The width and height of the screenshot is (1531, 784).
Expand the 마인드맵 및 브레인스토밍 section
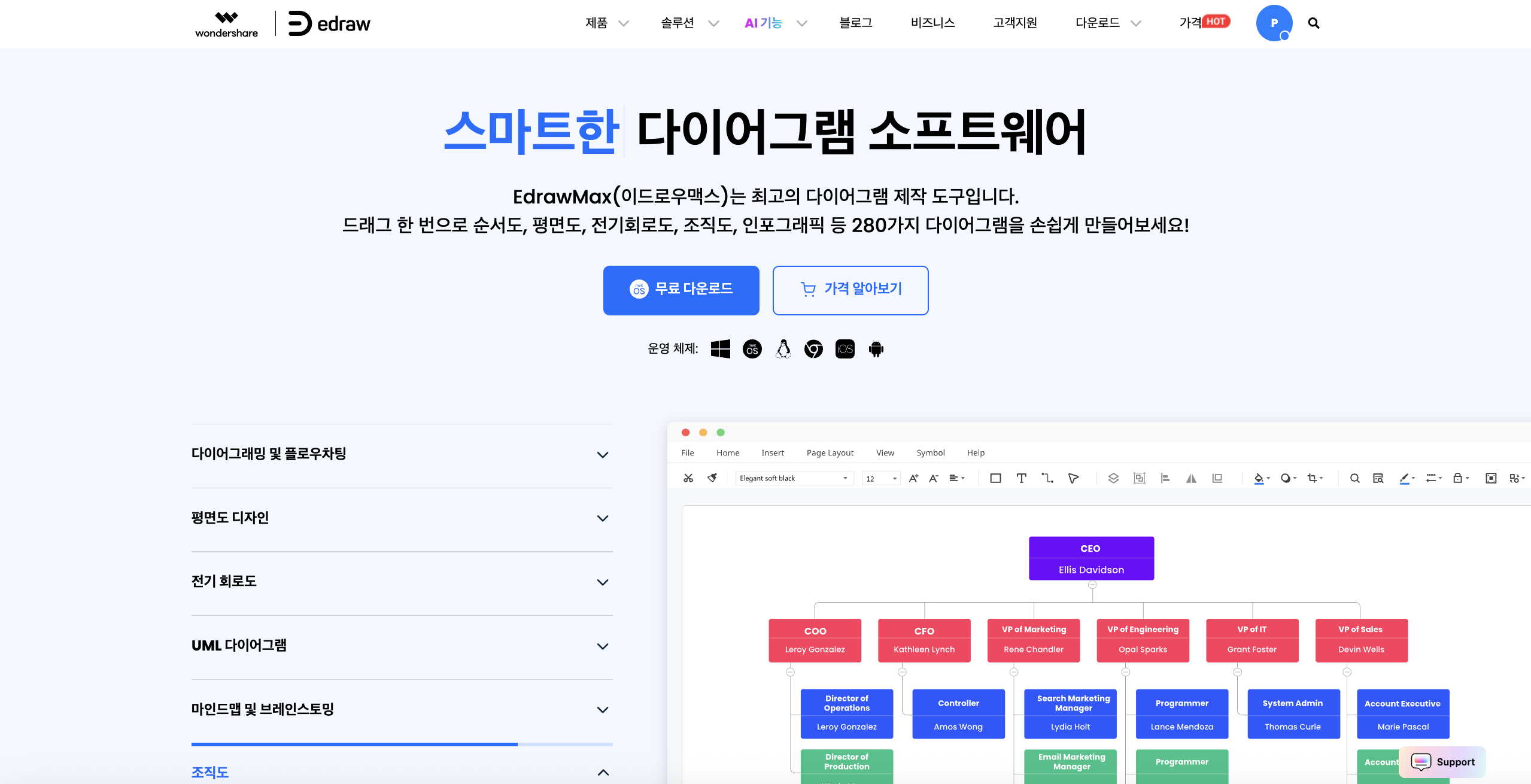pyautogui.click(x=402, y=710)
